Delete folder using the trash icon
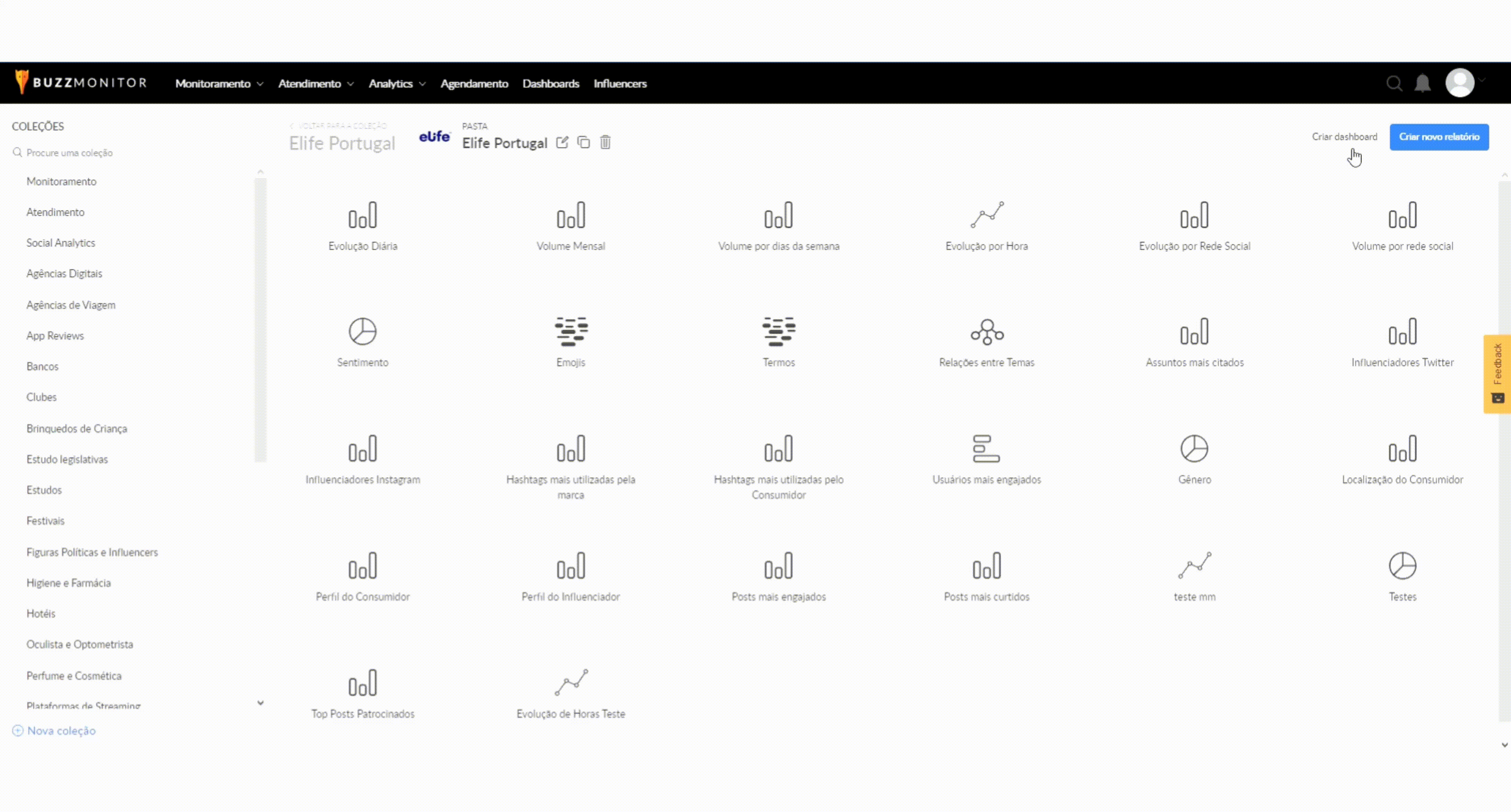Screen dimensions: 1511x812 pos(605,142)
